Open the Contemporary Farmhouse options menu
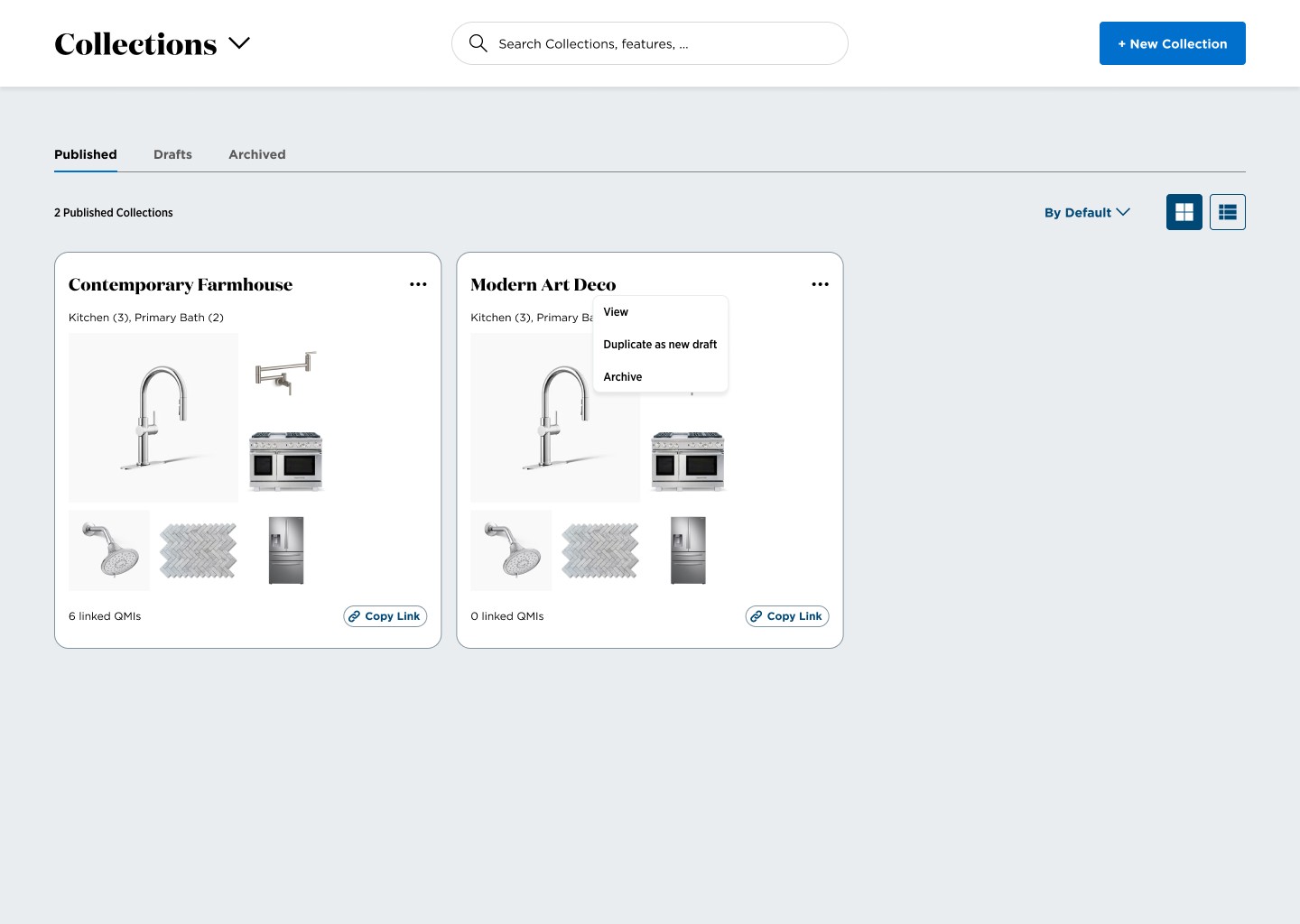 point(418,284)
